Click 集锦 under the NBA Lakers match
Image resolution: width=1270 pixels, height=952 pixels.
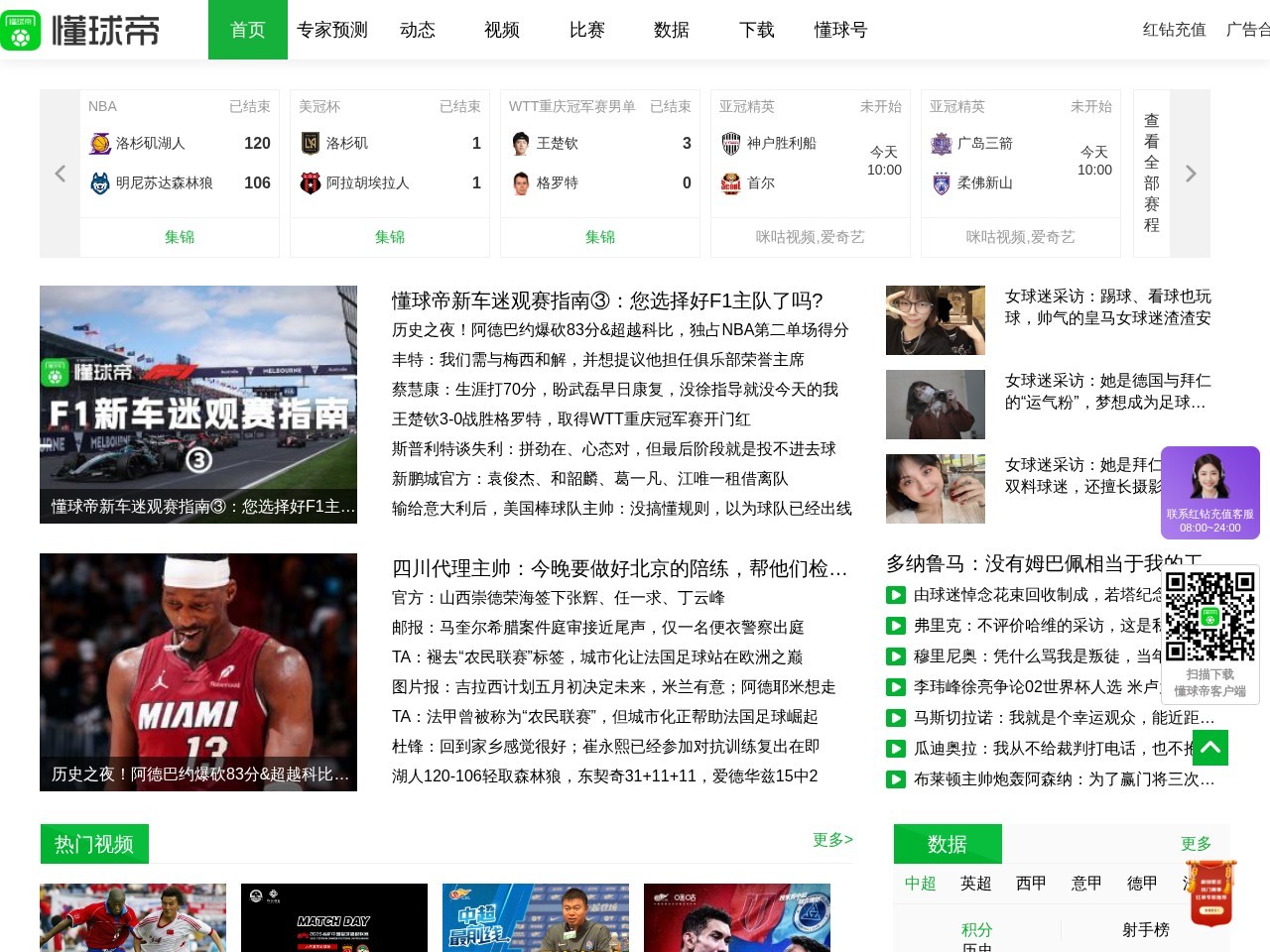point(179,237)
